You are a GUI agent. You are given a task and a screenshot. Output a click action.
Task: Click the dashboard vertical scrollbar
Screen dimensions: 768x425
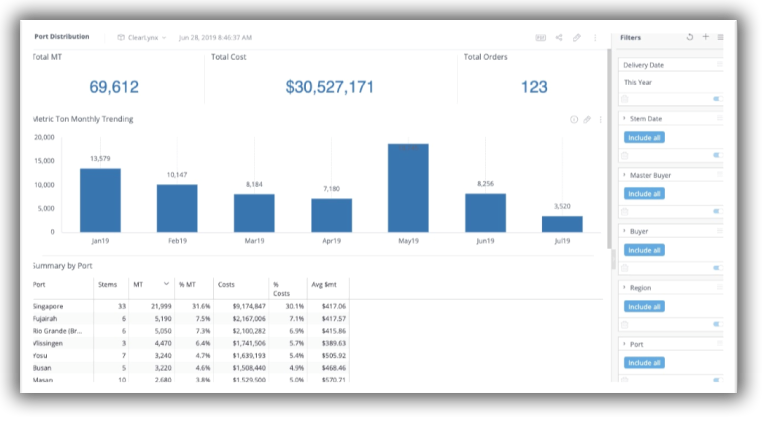pyautogui.click(x=609, y=149)
